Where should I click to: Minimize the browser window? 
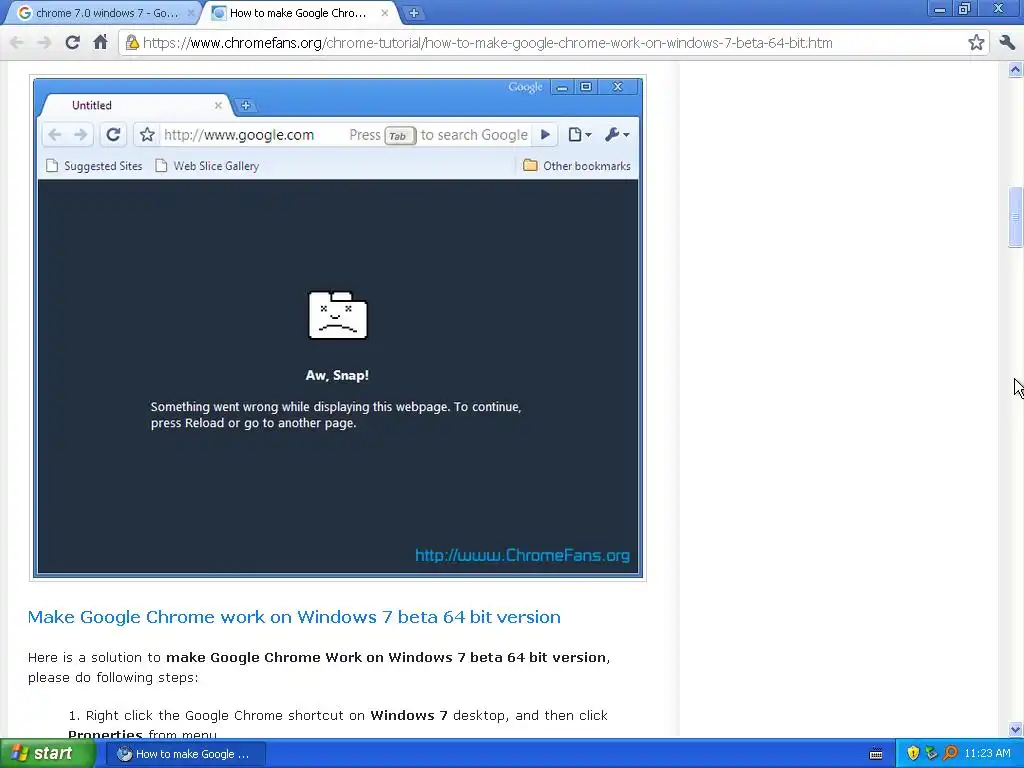(x=940, y=9)
